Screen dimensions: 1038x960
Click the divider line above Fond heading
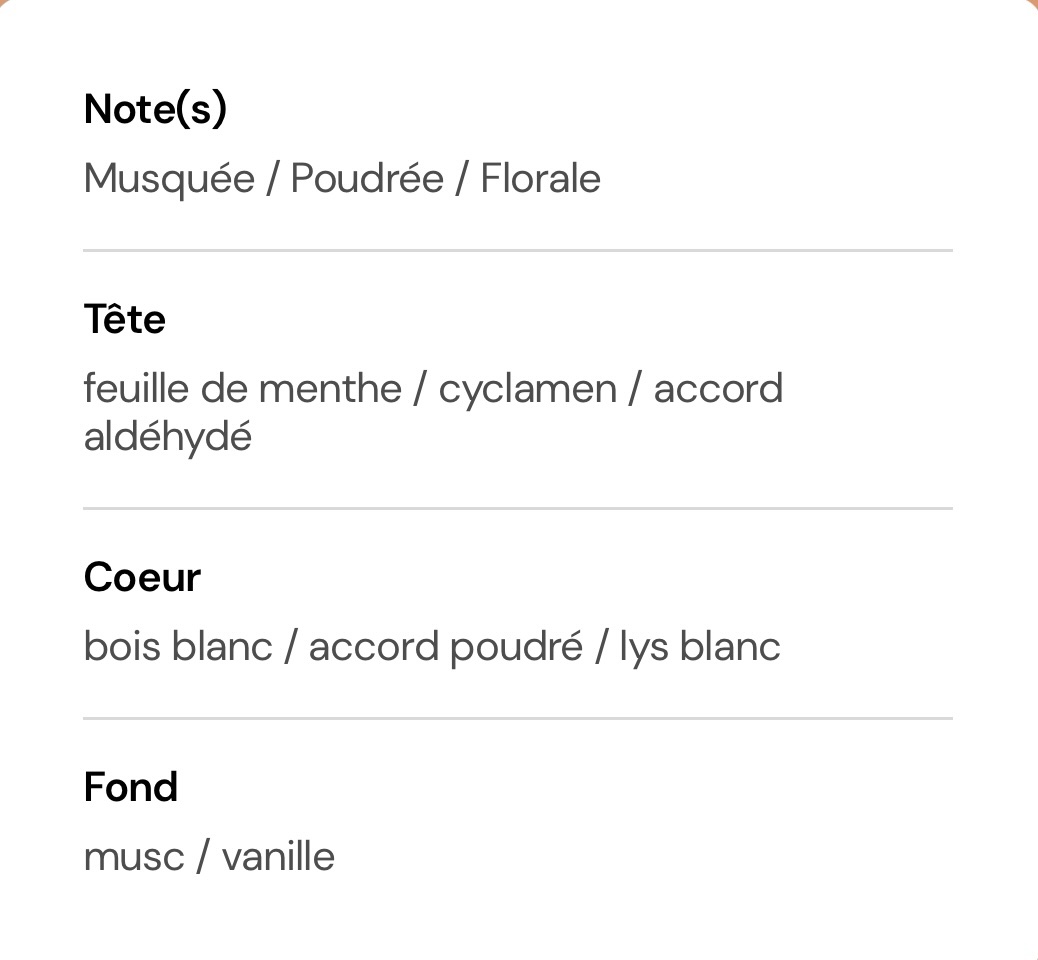click(518, 718)
